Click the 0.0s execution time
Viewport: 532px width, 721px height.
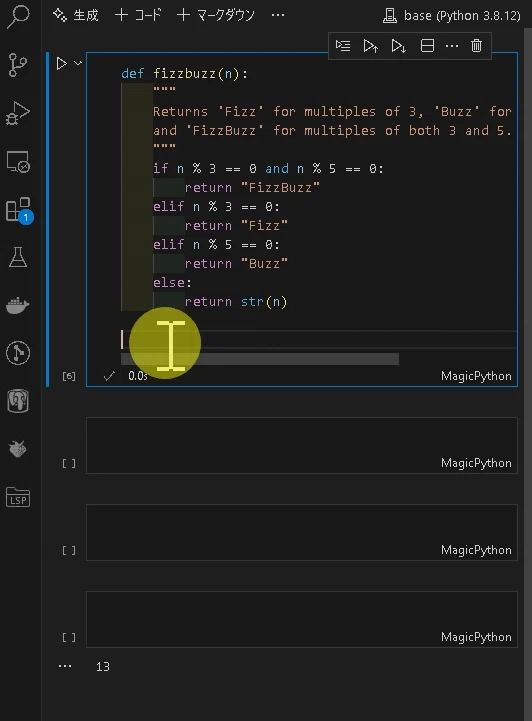pos(137,376)
